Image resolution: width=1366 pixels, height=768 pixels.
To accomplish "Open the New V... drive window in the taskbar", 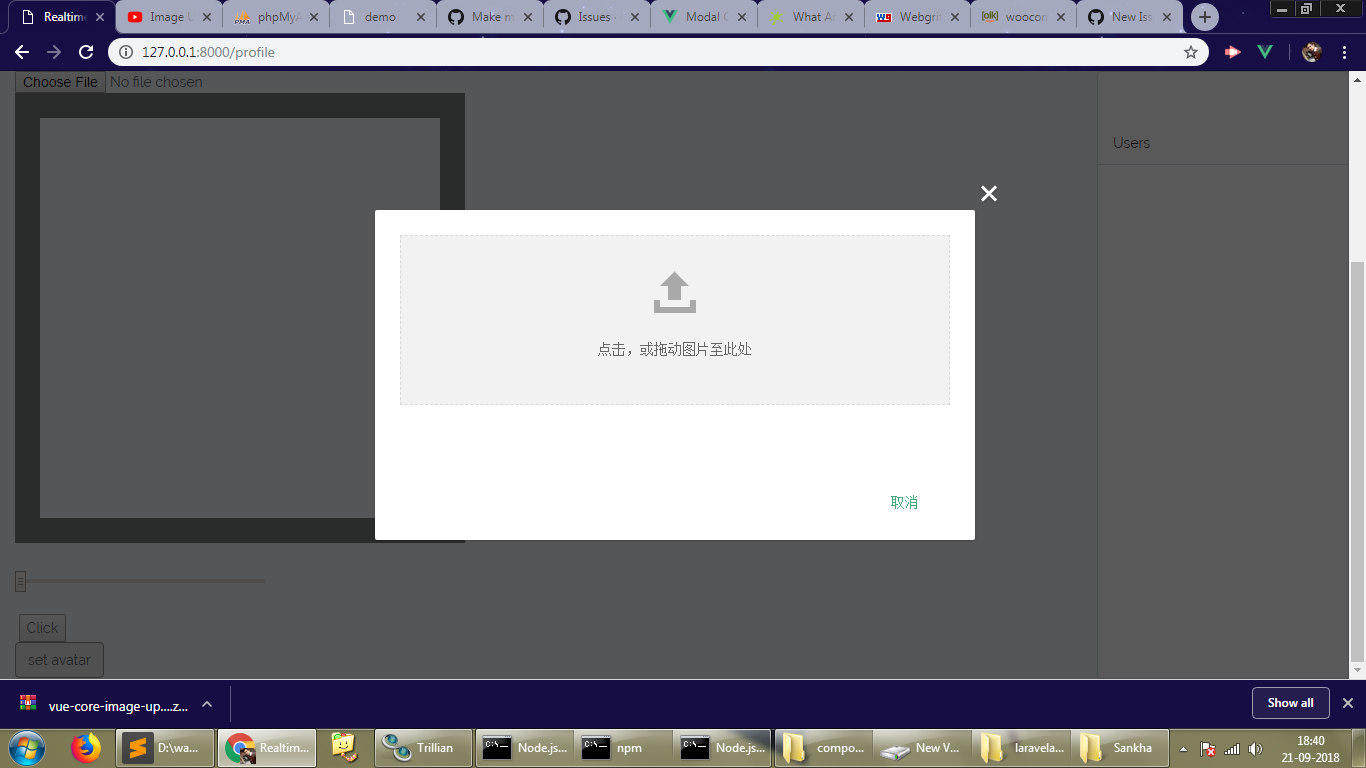I will 923,747.
